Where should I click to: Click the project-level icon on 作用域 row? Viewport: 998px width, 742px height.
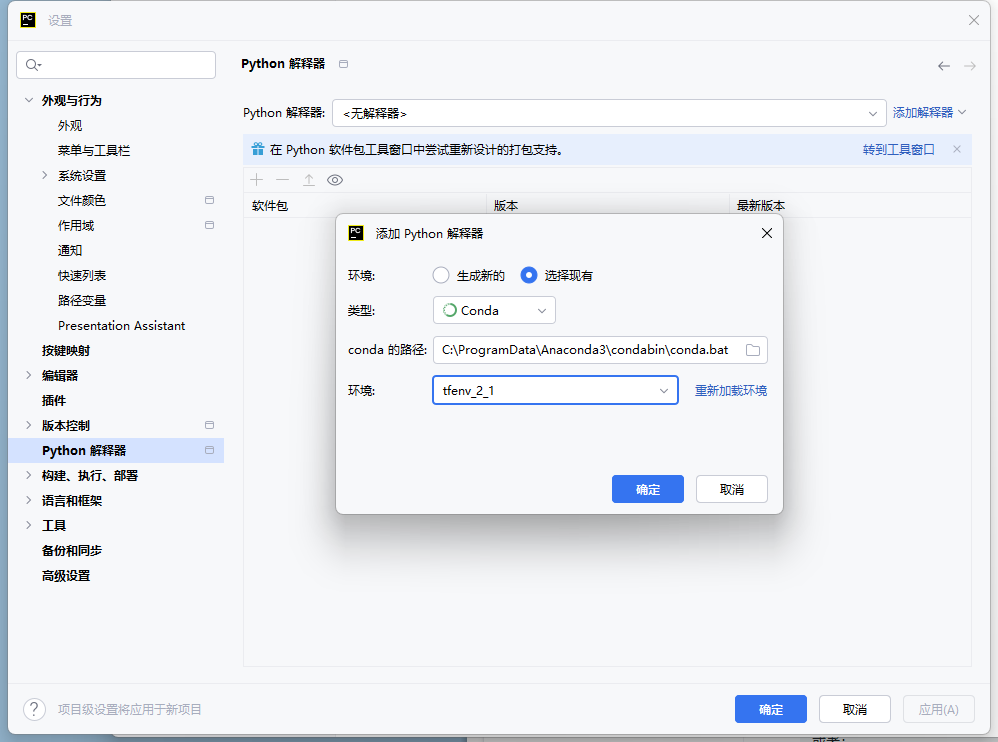[209, 225]
